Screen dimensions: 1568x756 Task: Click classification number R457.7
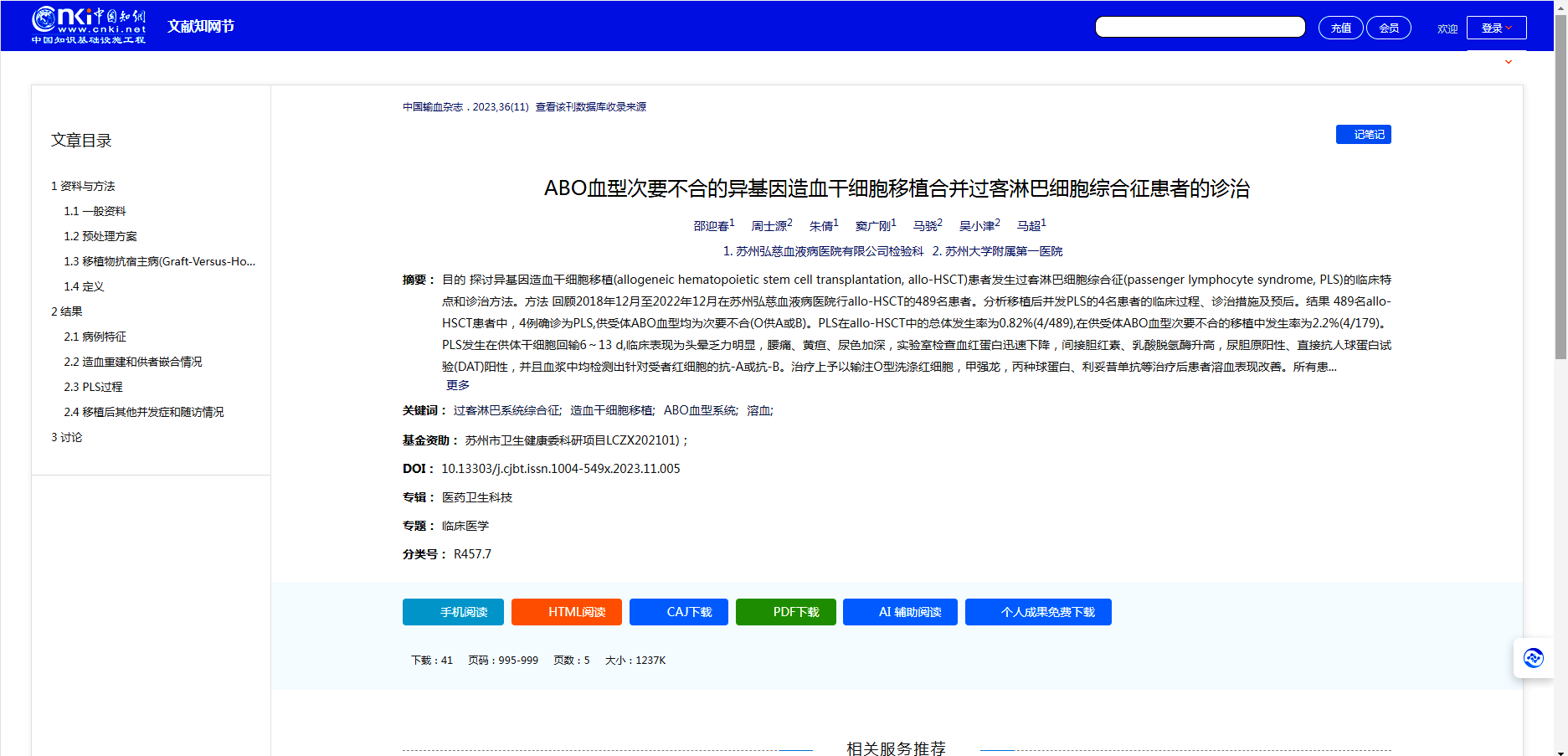[x=472, y=554]
